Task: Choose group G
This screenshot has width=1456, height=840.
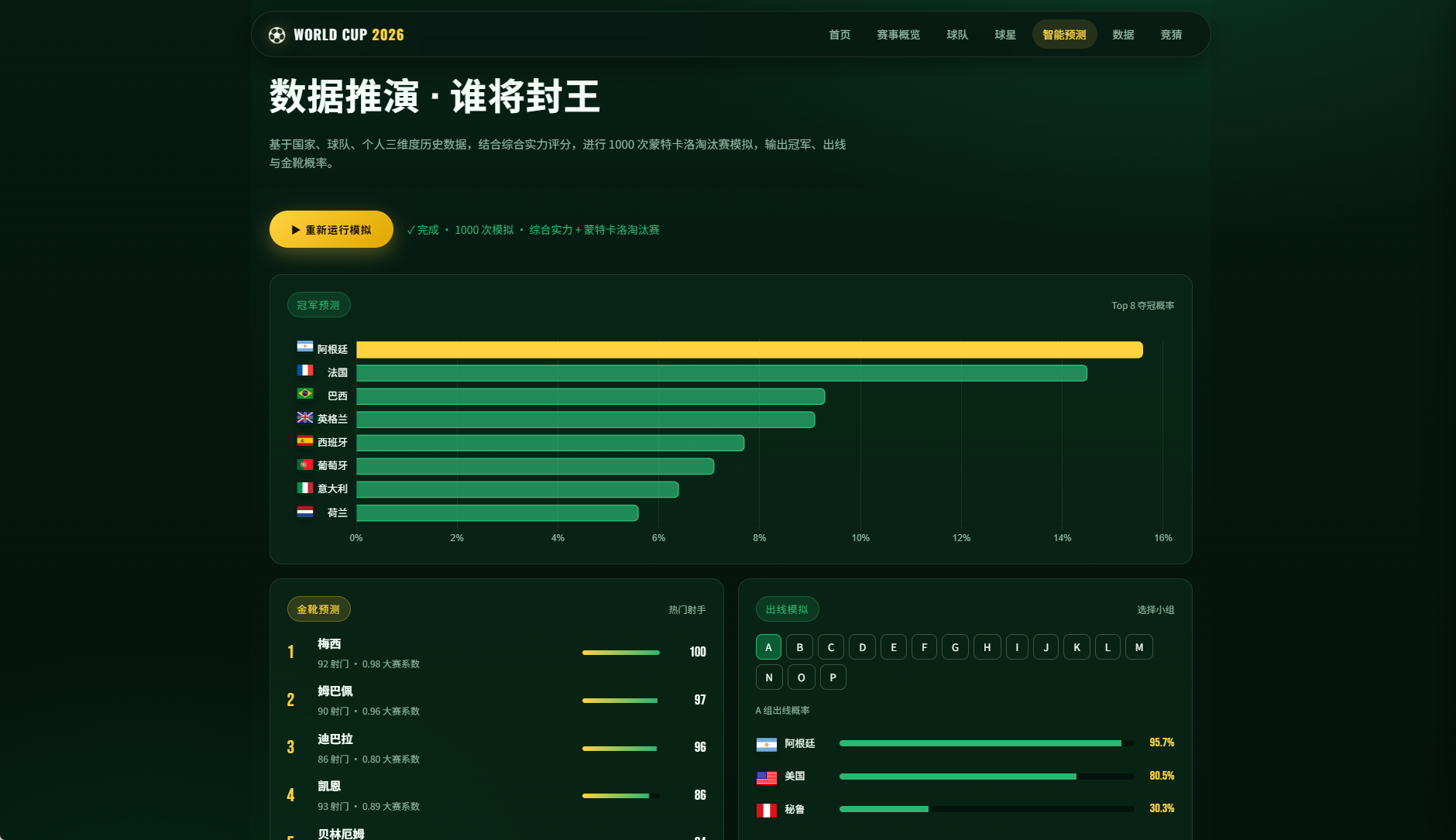Action: point(955,647)
